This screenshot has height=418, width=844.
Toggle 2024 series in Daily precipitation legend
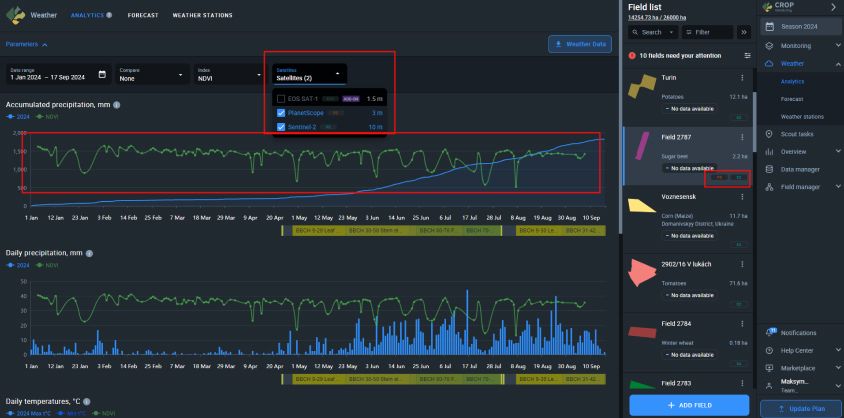click(x=18, y=265)
